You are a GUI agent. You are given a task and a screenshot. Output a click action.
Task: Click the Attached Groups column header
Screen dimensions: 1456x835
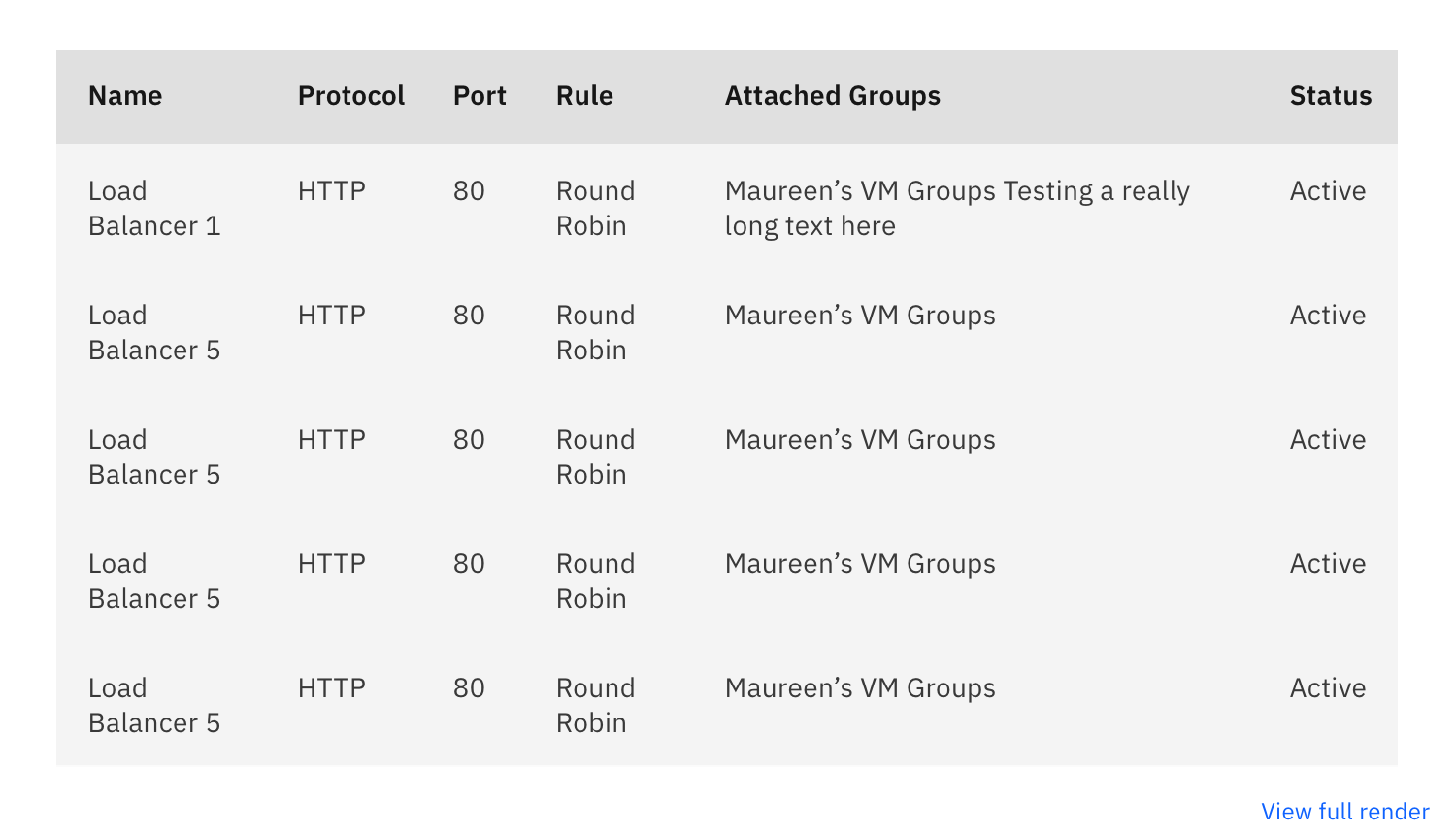831,95
